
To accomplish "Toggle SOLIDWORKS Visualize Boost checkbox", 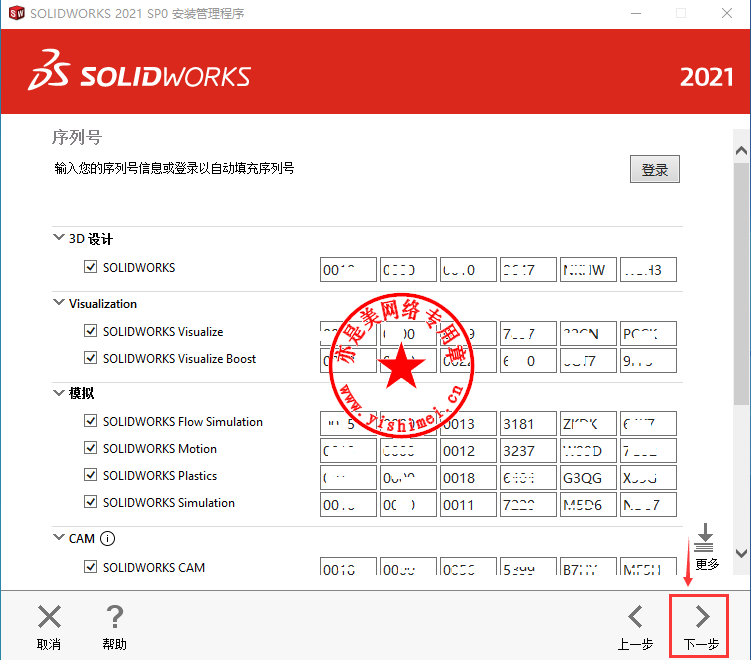I will coord(91,358).
